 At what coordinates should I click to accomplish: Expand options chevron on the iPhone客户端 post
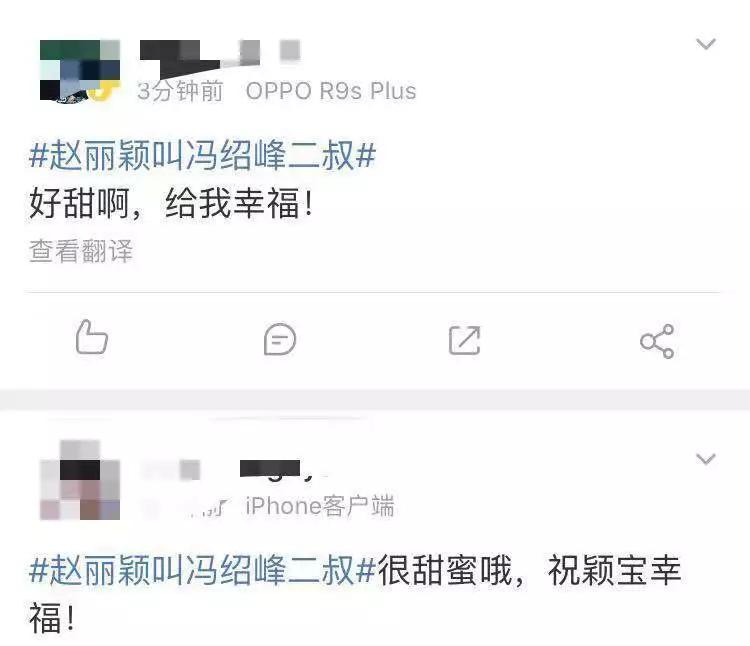(x=706, y=459)
